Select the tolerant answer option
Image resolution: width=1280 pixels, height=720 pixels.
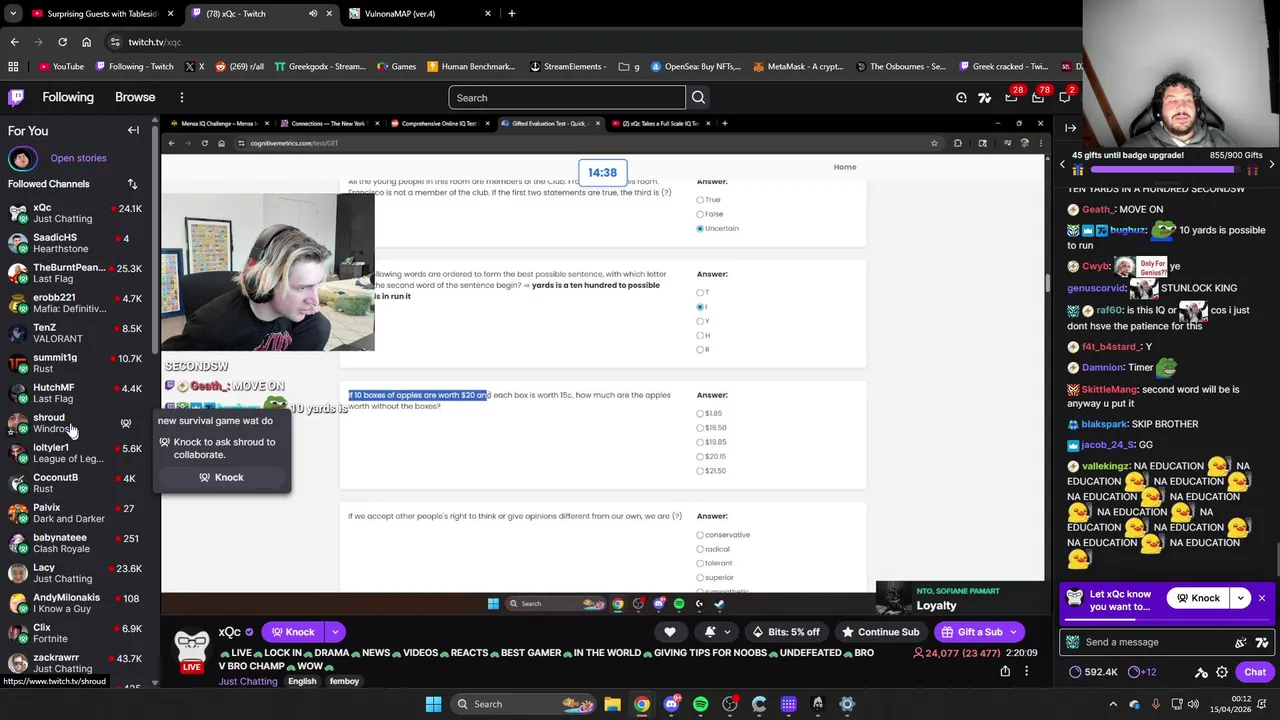(x=700, y=563)
